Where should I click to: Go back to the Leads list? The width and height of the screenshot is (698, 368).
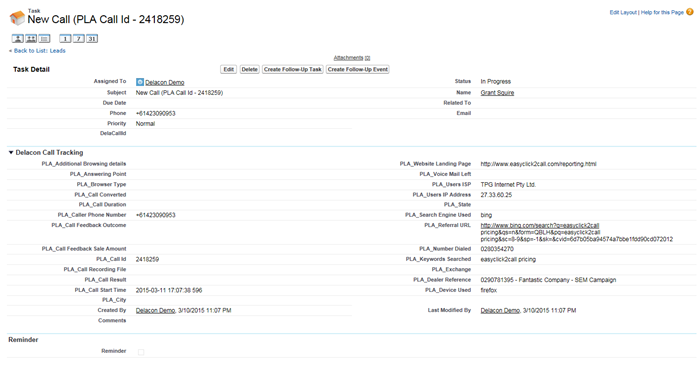pyautogui.click(x=40, y=51)
